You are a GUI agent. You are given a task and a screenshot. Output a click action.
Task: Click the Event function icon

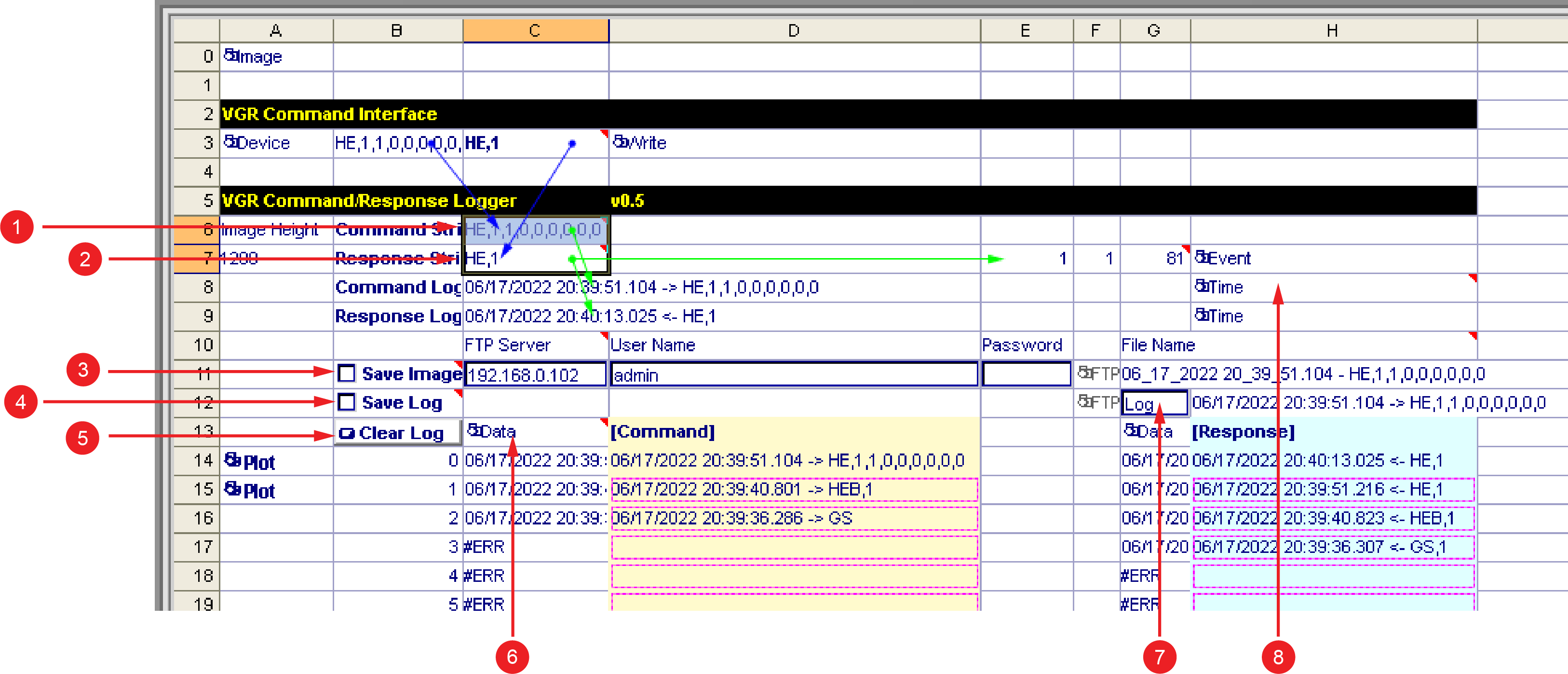(1202, 258)
